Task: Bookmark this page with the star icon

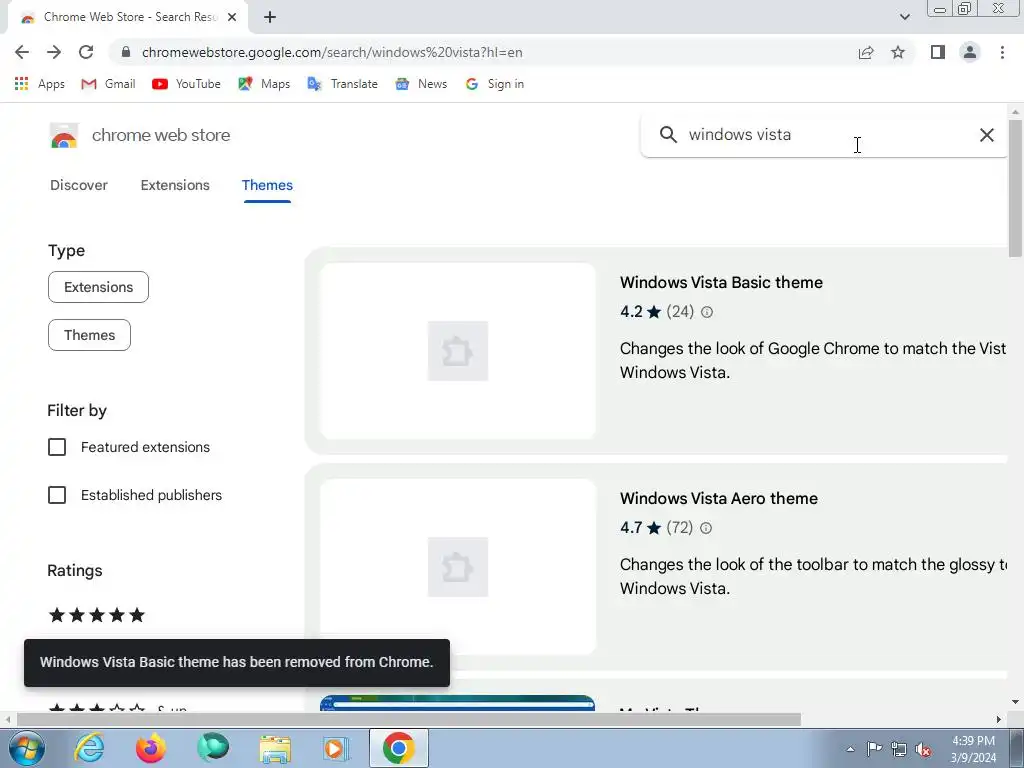Action: click(x=898, y=52)
